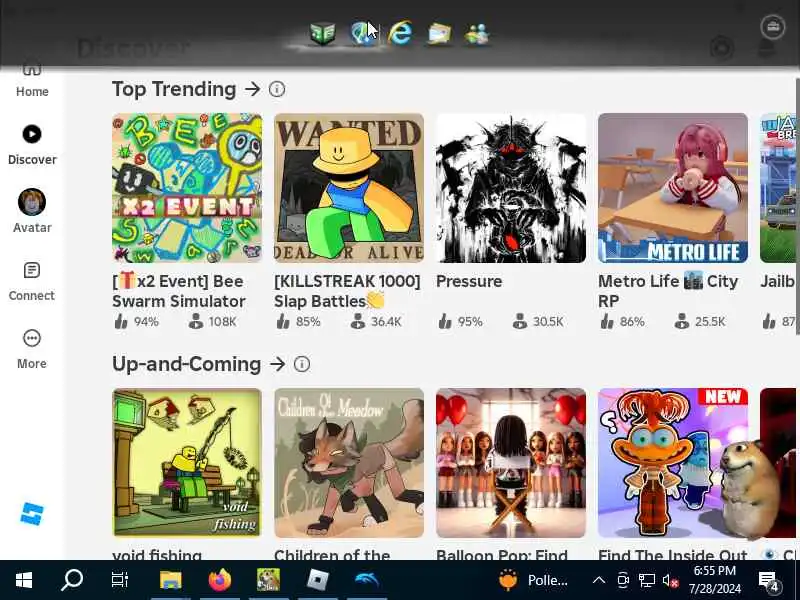The height and width of the screenshot is (600, 800).
Task: Open File Explorer from the taskbar
Action: click(170, 580)
